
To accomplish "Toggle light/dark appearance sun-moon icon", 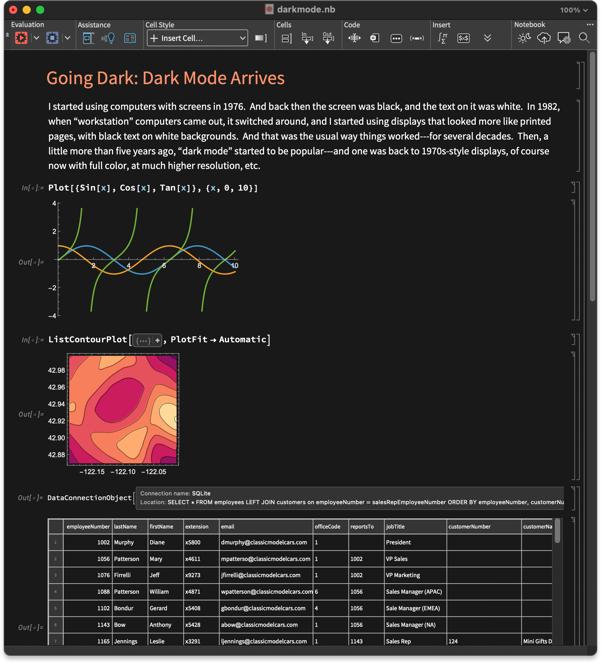I will click(524, 38).
